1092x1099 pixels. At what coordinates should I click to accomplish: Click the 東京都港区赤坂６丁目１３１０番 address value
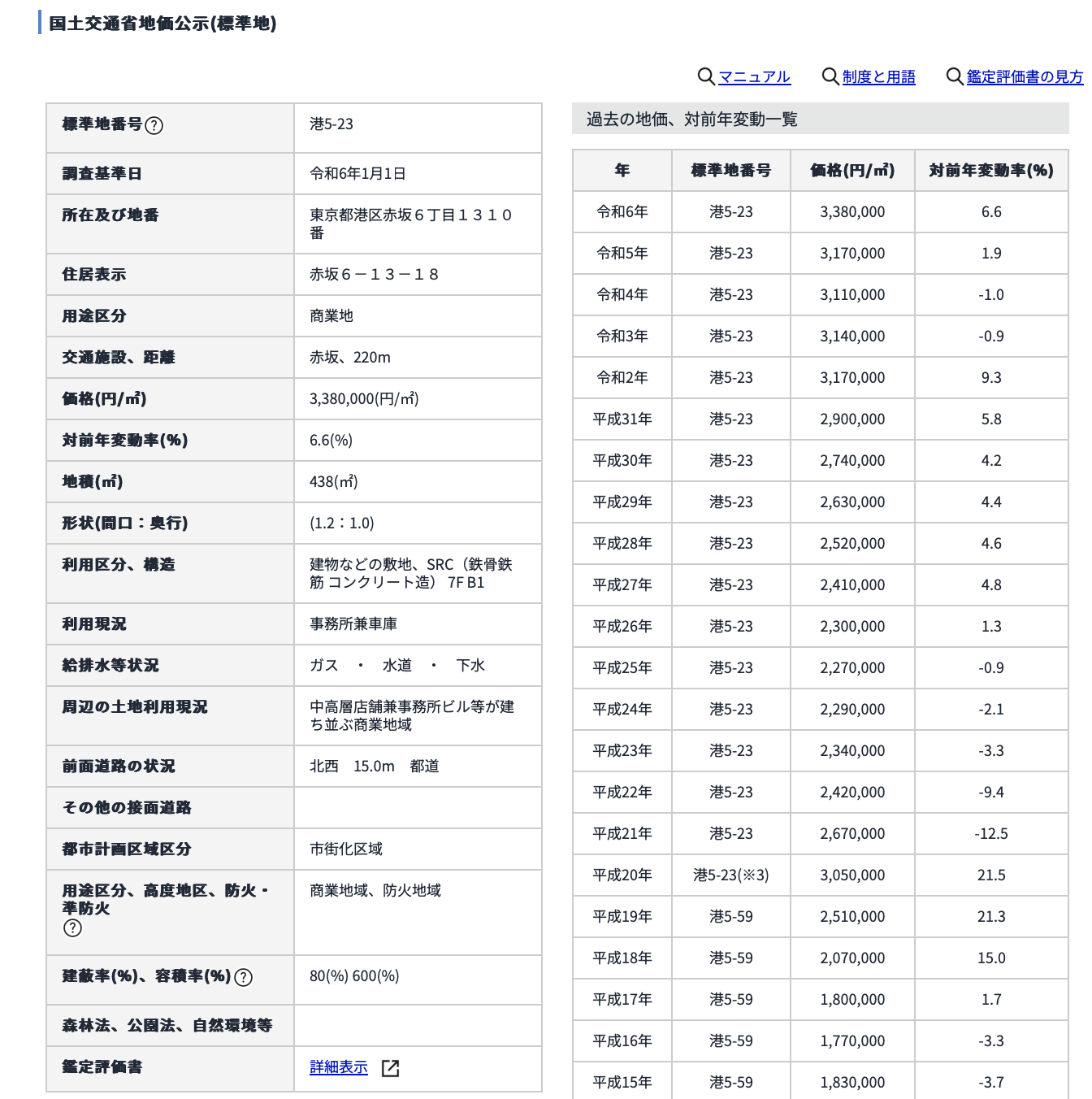411,224
